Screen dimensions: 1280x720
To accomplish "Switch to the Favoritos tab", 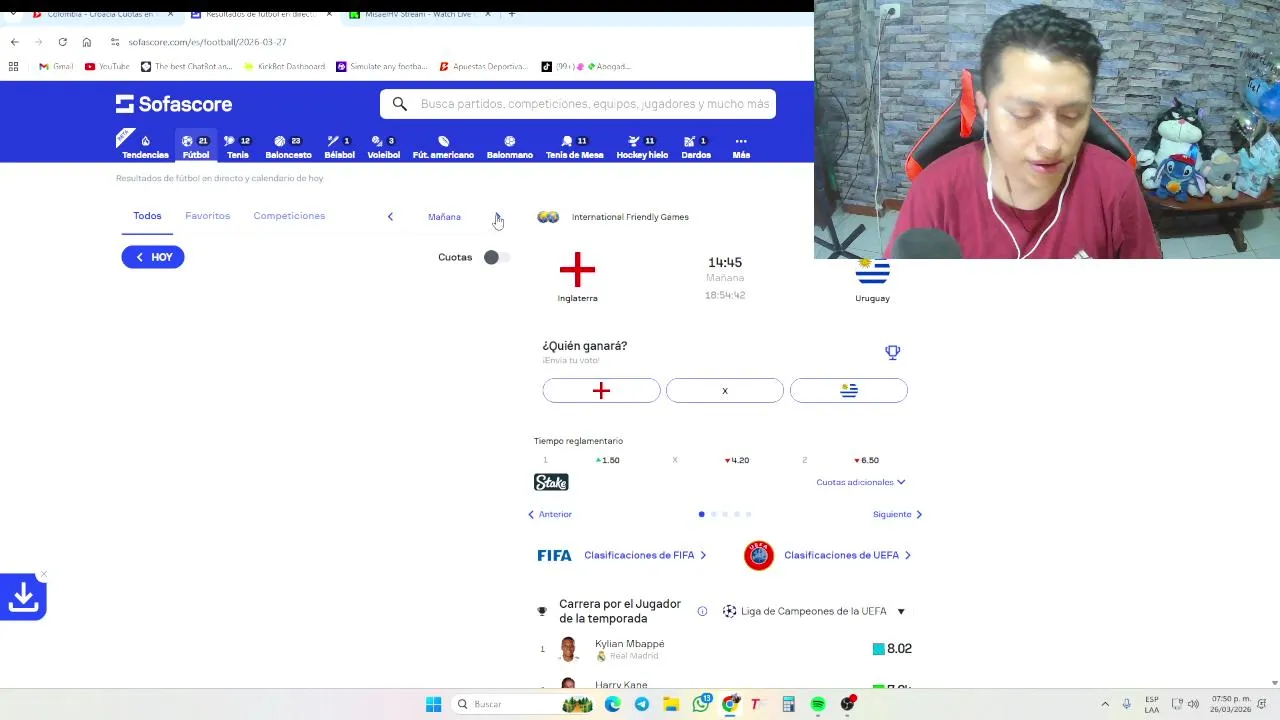I will tap(207, 216).
